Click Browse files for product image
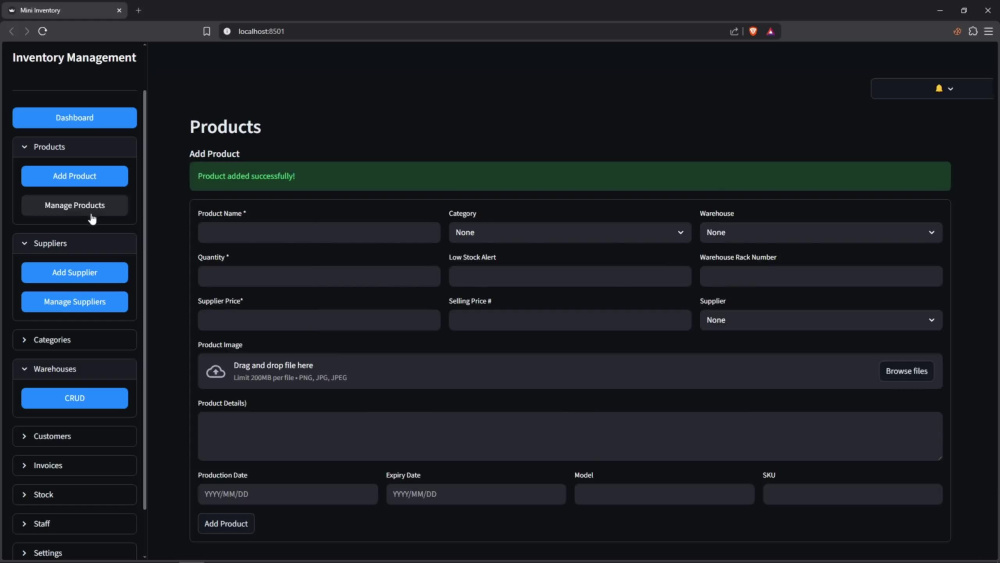1000x563 pixels. click(906, 371)
